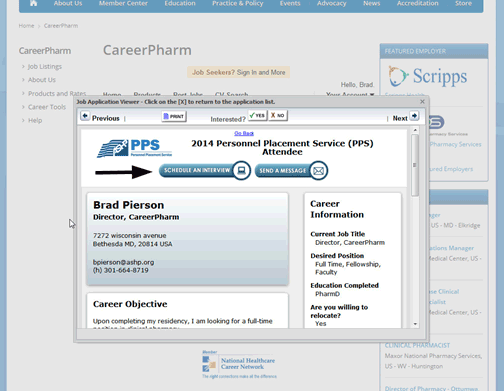
Task: Click the viewer's vertical scrollbar thumb
Action: coord(415,165)
